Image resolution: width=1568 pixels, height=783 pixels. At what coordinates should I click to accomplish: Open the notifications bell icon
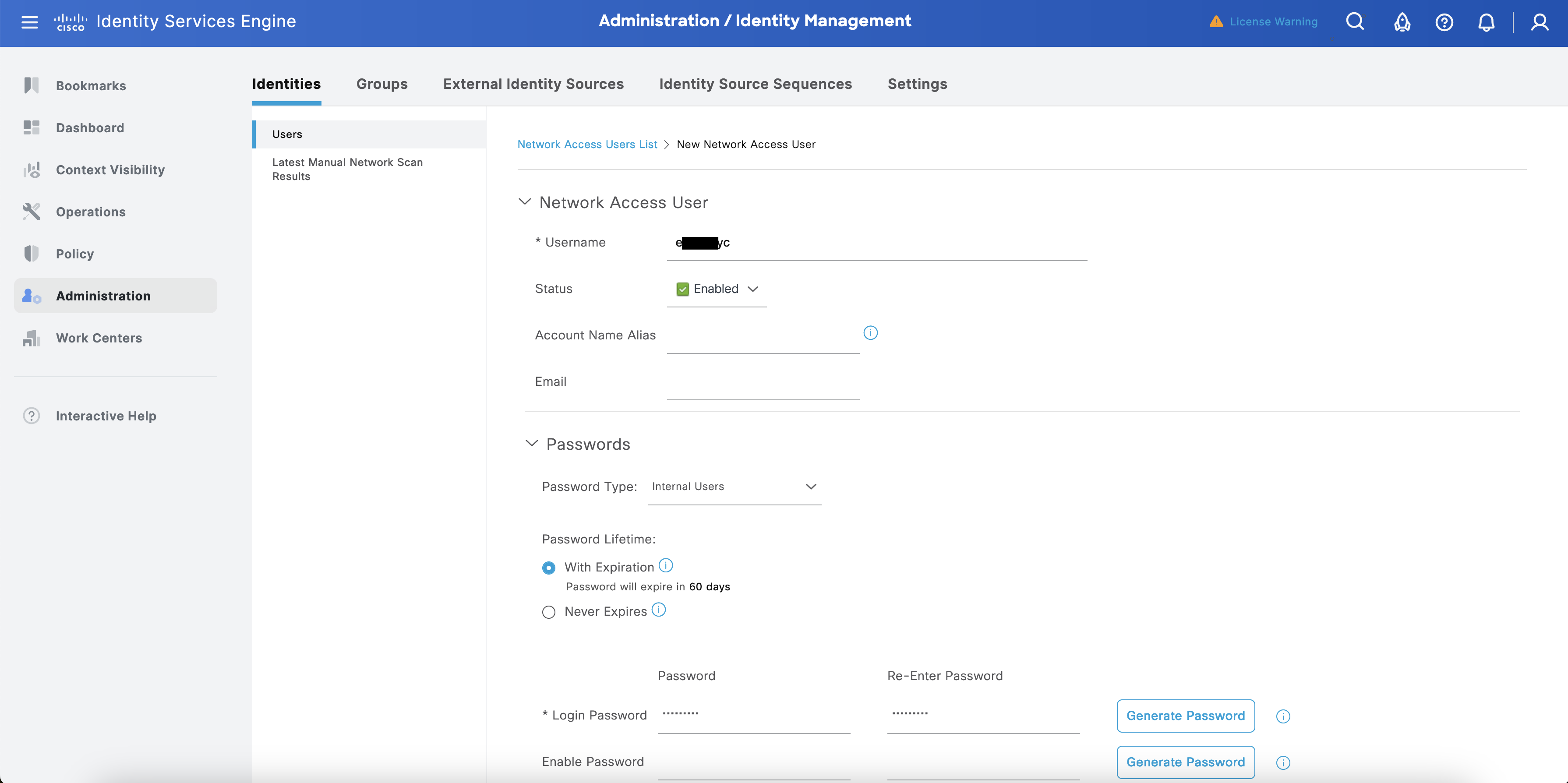tap(1487, 22)
